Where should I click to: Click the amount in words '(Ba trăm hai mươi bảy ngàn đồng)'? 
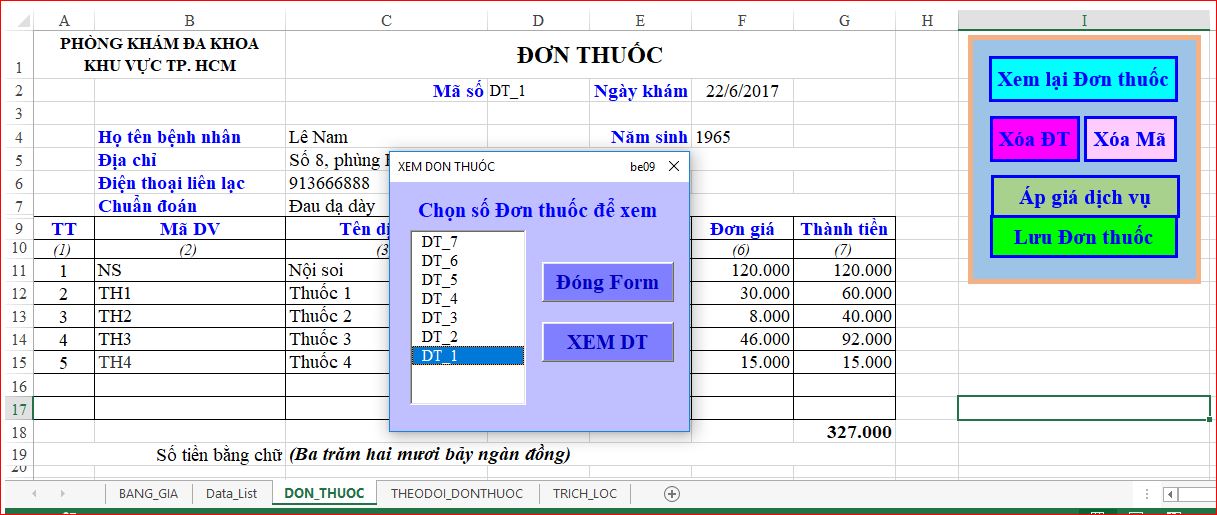tap(430, 455)
